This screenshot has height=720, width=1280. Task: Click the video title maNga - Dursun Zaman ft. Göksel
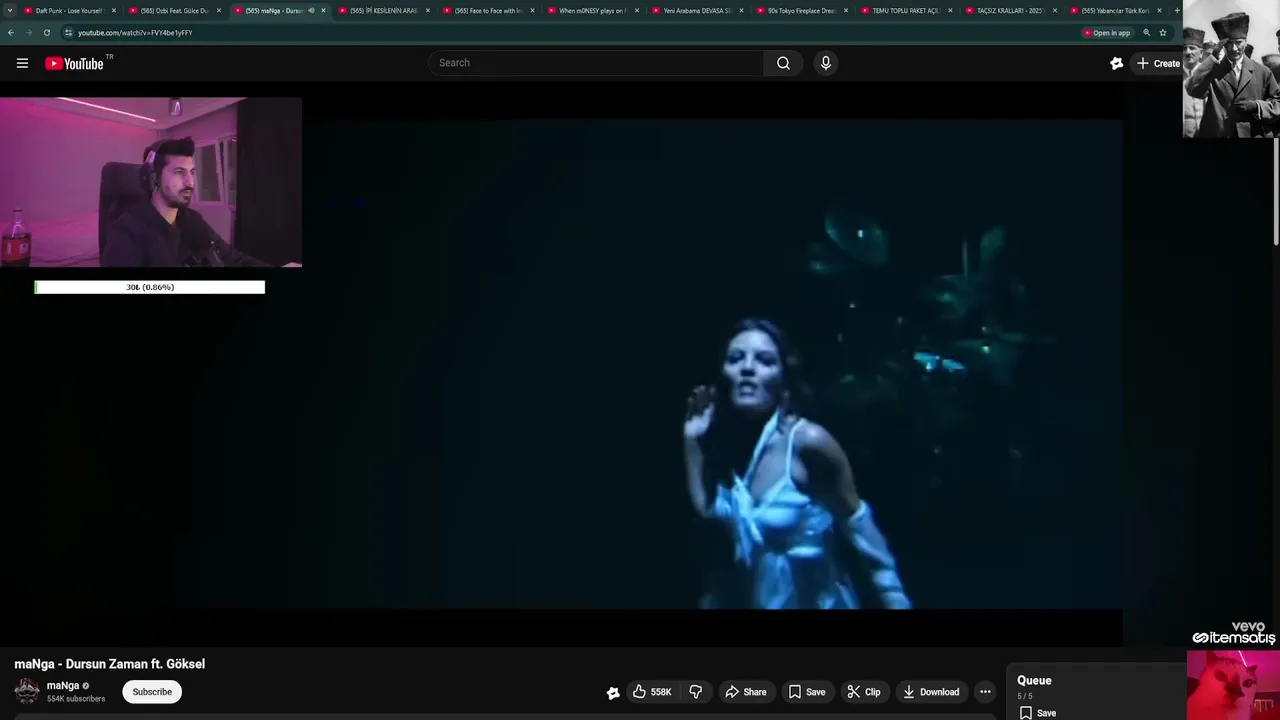coord(109,664)
